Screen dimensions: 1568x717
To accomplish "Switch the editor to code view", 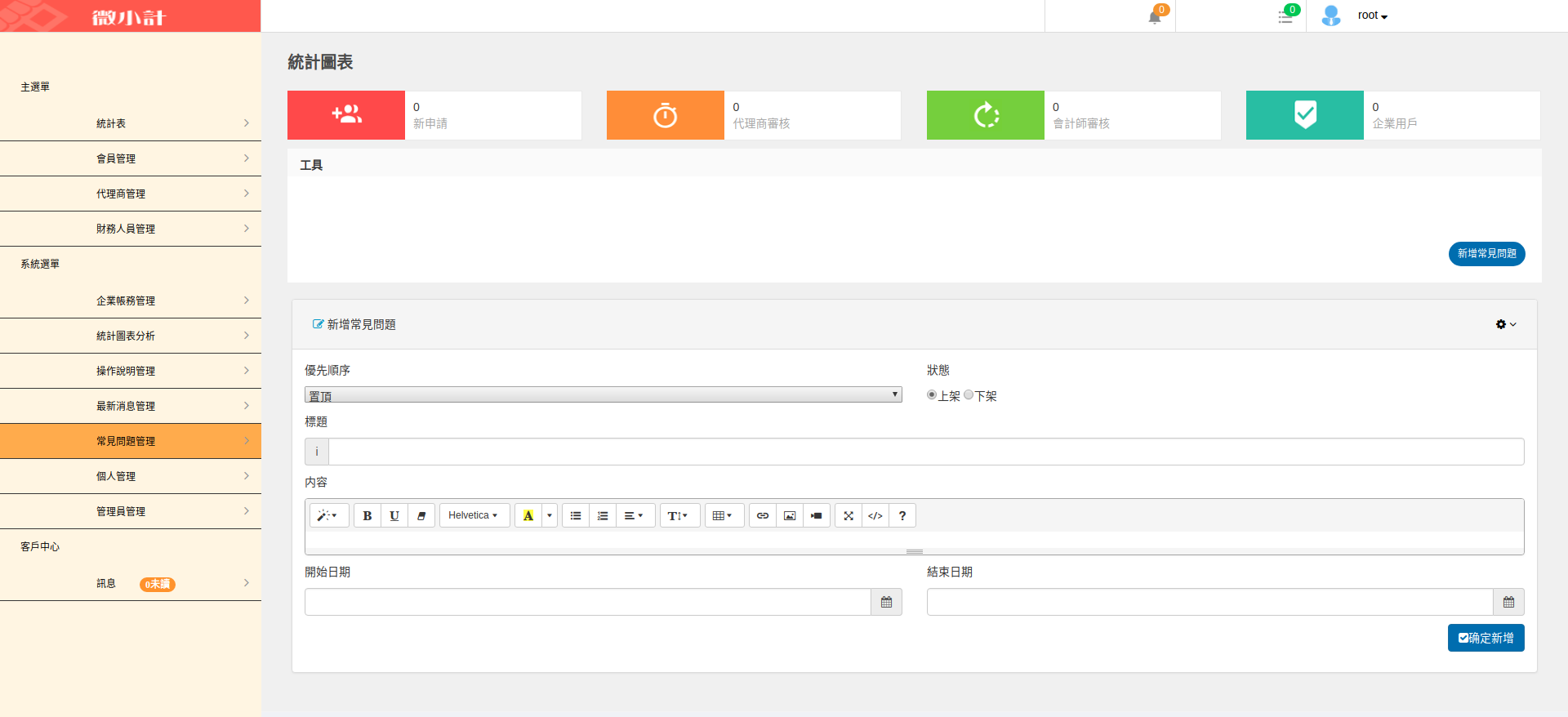I will [875, 515].
